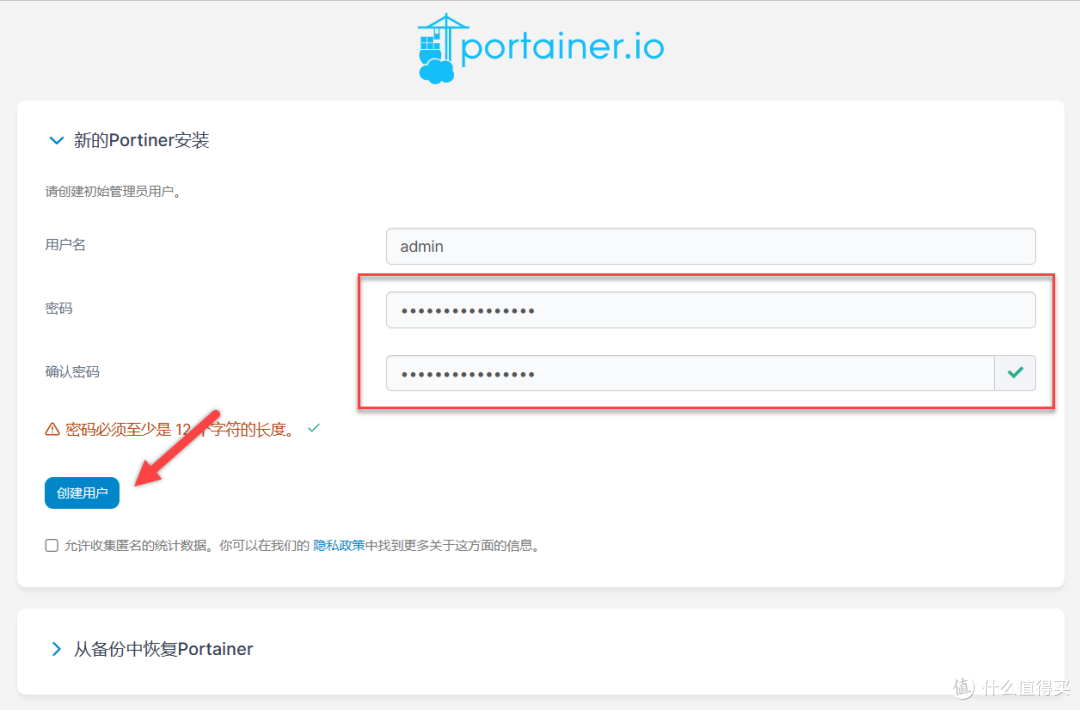The image size is (1080, 710).
Task: Click the 新的Portiner安装 heading text
Action: [141, 140]
